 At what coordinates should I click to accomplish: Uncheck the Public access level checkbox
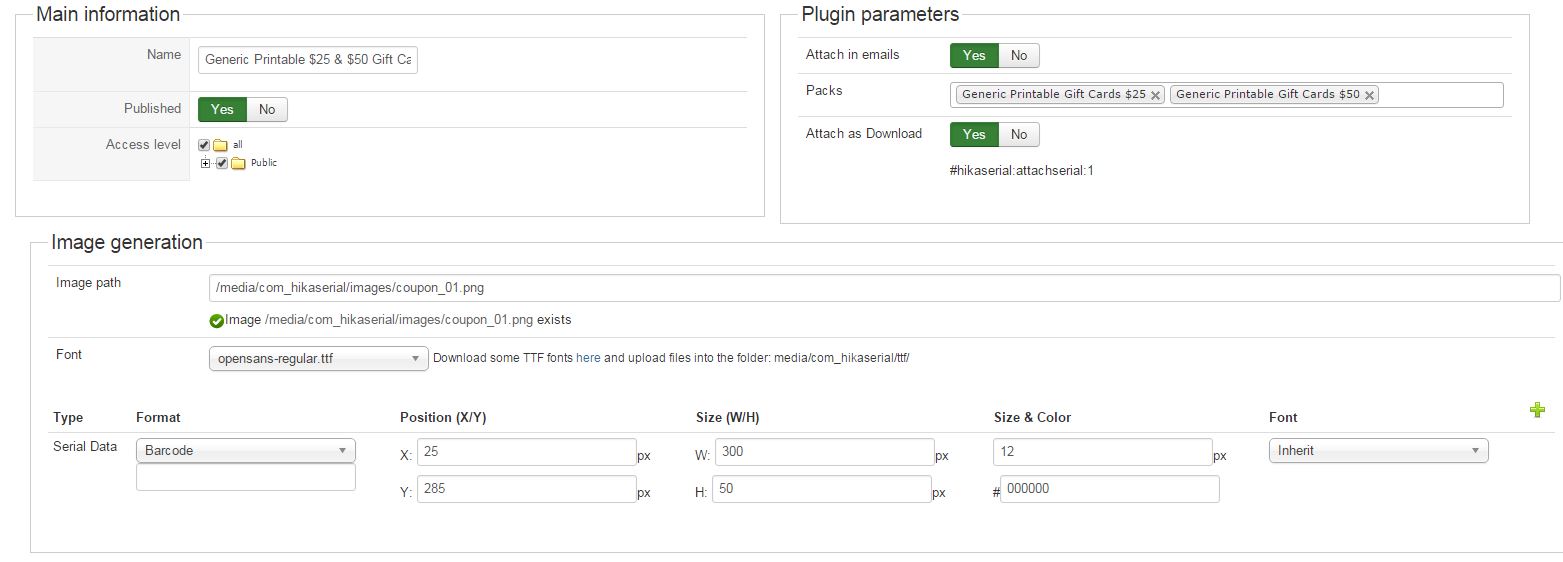coord(222,163)
